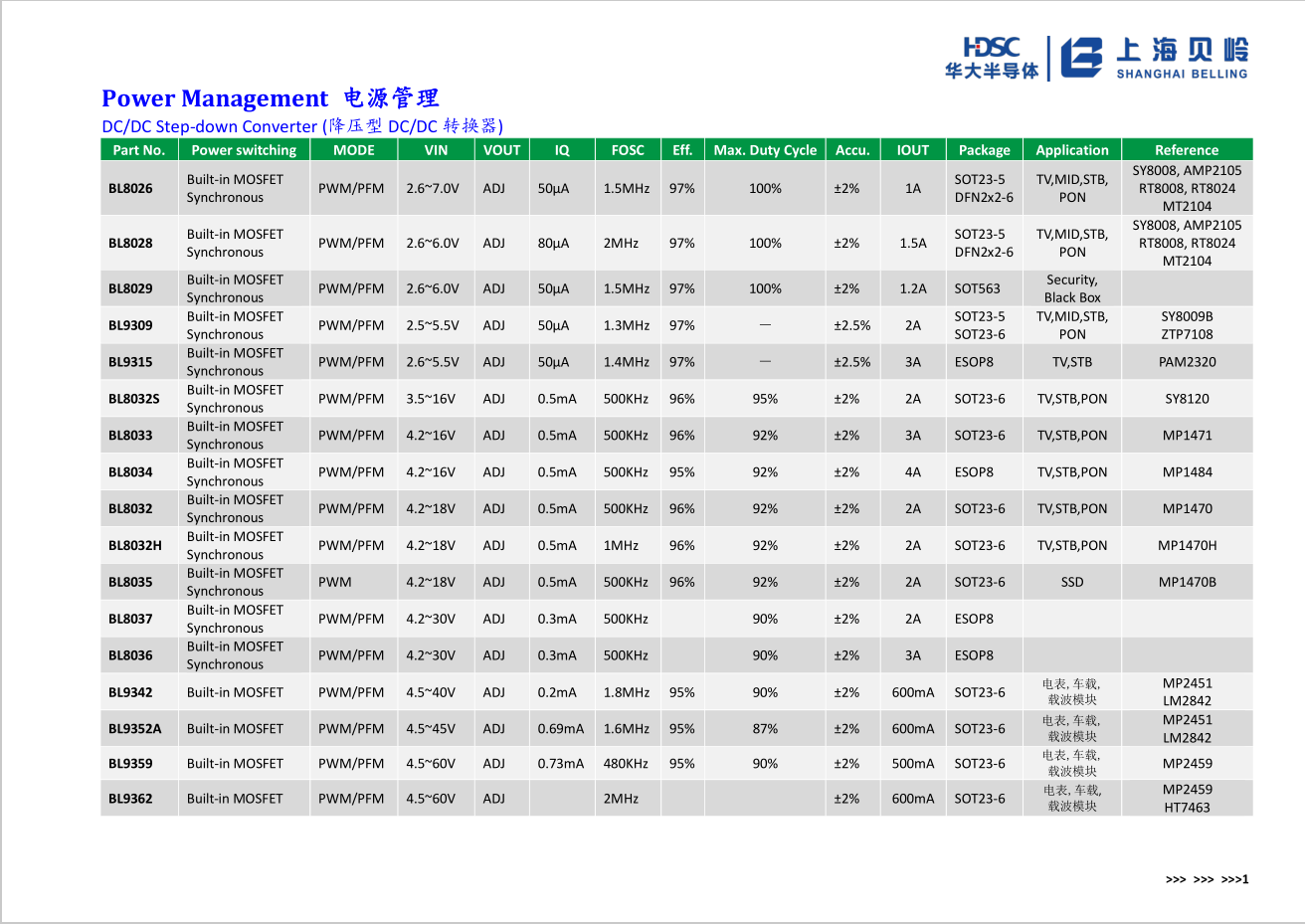The image size is (1305, 924).
Task: Select the Power switching column header
Action: click(244, 150)
